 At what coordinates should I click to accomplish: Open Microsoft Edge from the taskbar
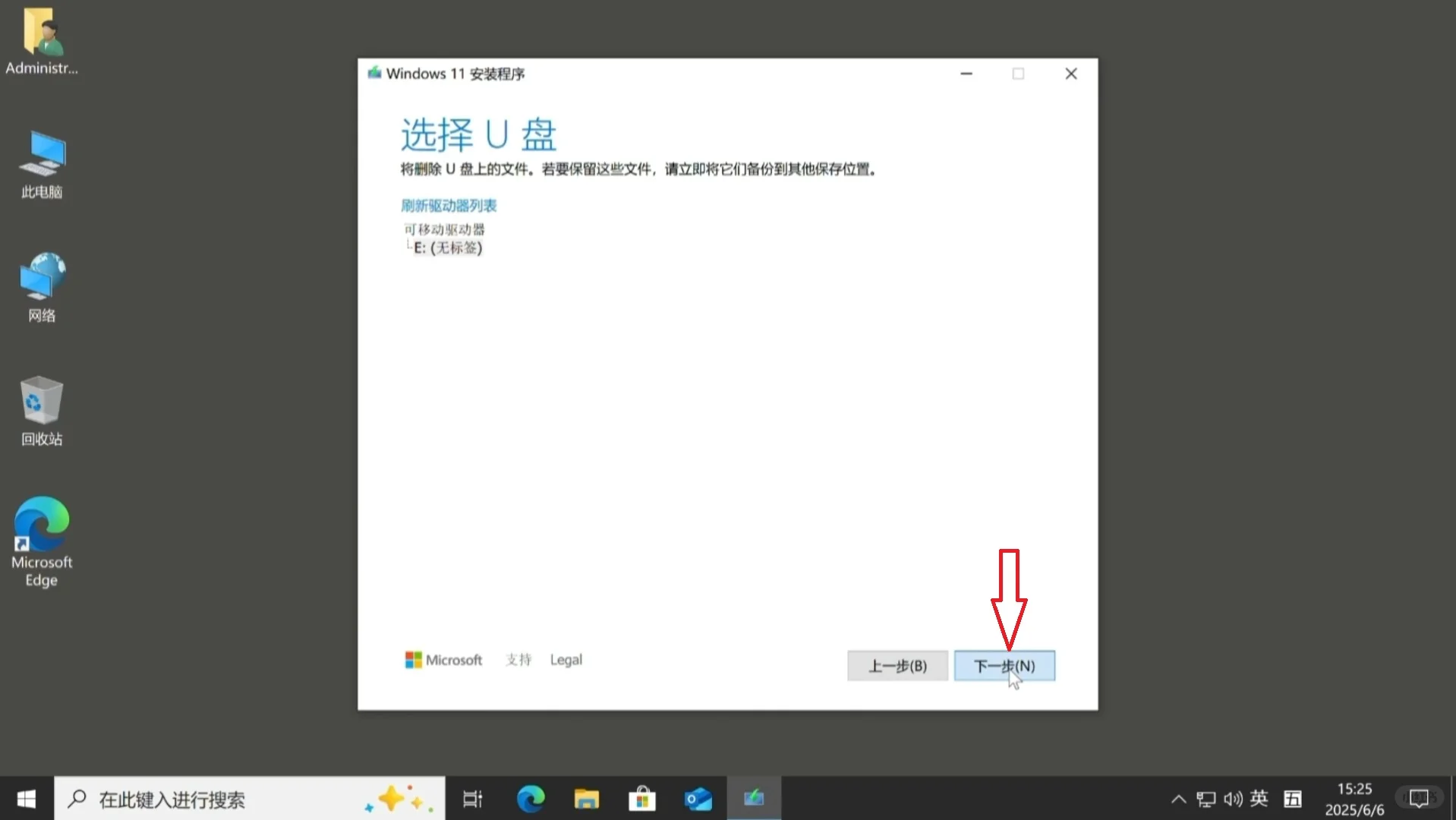pyautogui.click(x=530, y=798)
